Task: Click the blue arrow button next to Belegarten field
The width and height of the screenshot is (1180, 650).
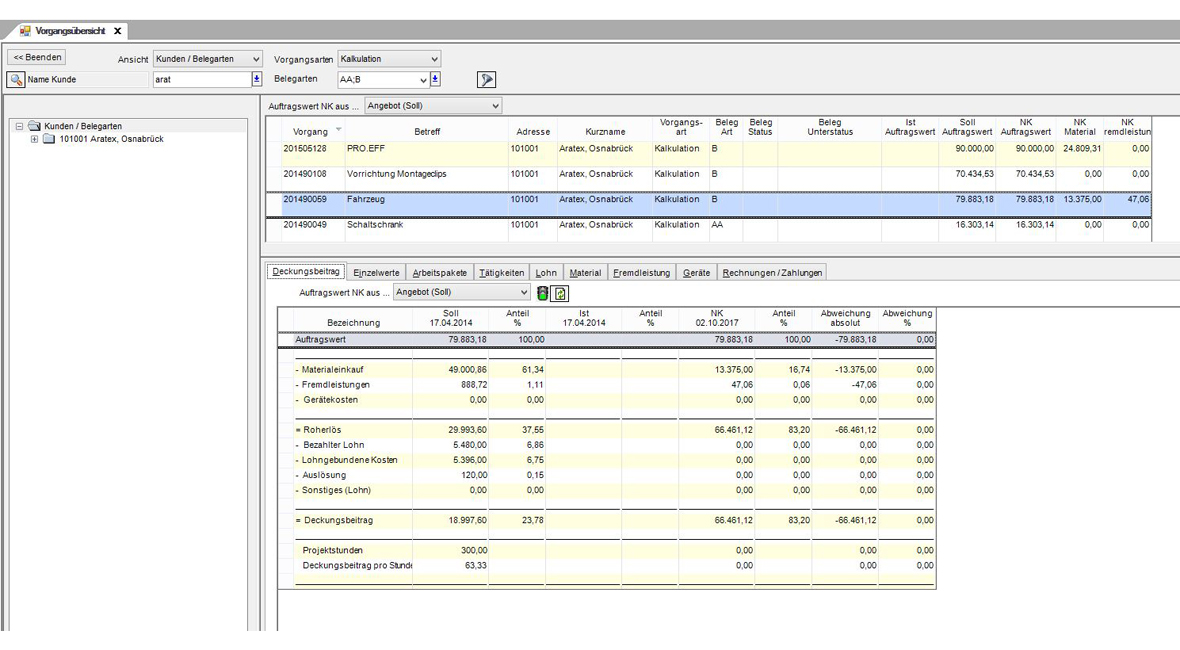Action: tap(435, 80)
